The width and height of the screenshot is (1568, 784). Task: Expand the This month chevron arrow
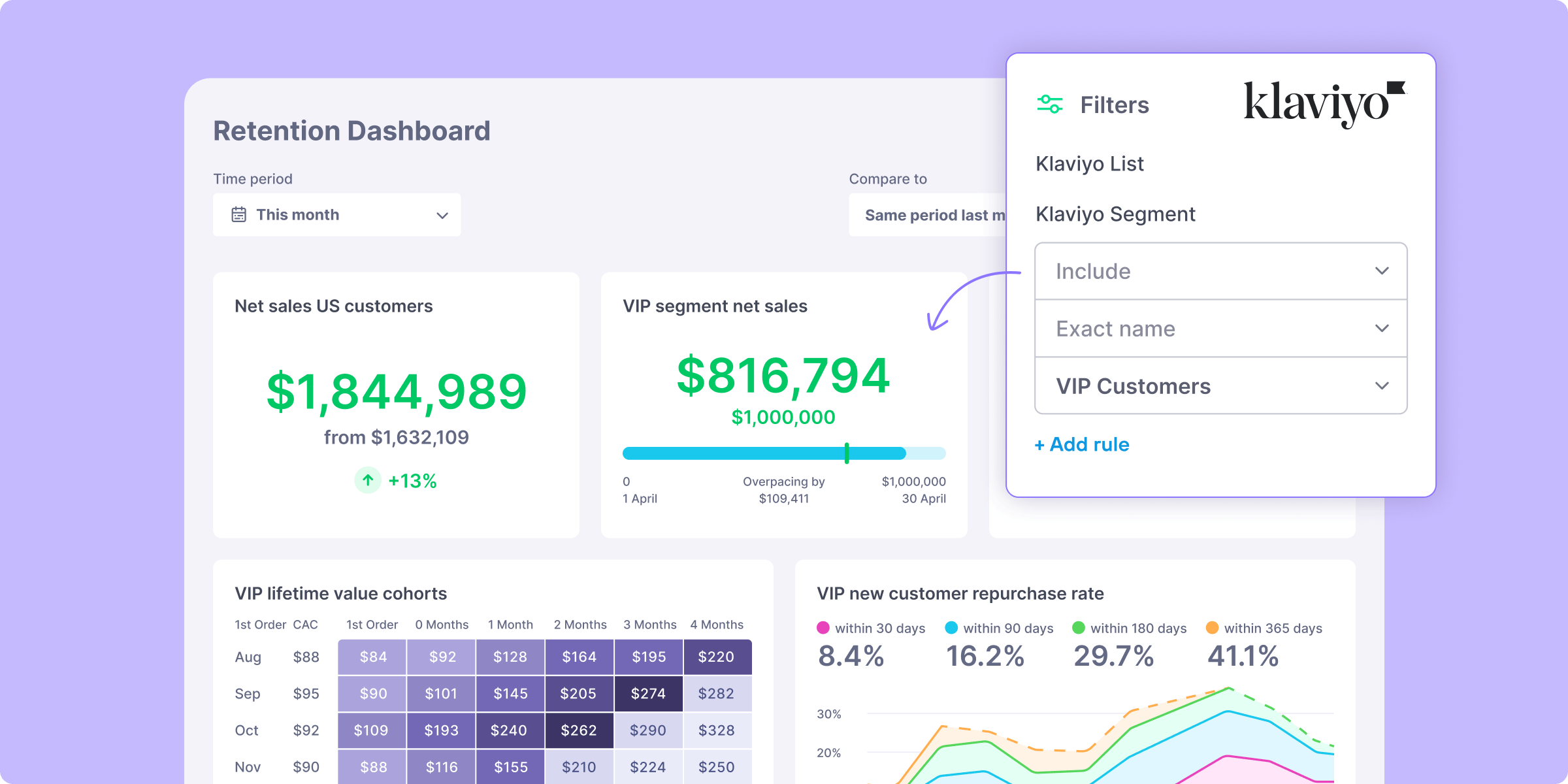(x=442, y=215)
